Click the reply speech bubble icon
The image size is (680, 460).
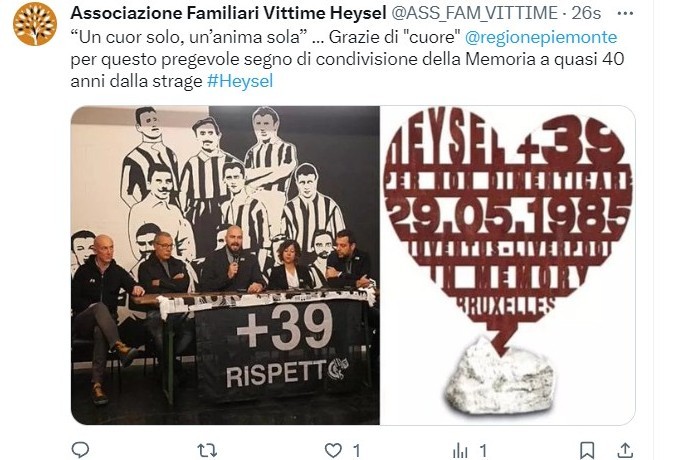[80, 450]
